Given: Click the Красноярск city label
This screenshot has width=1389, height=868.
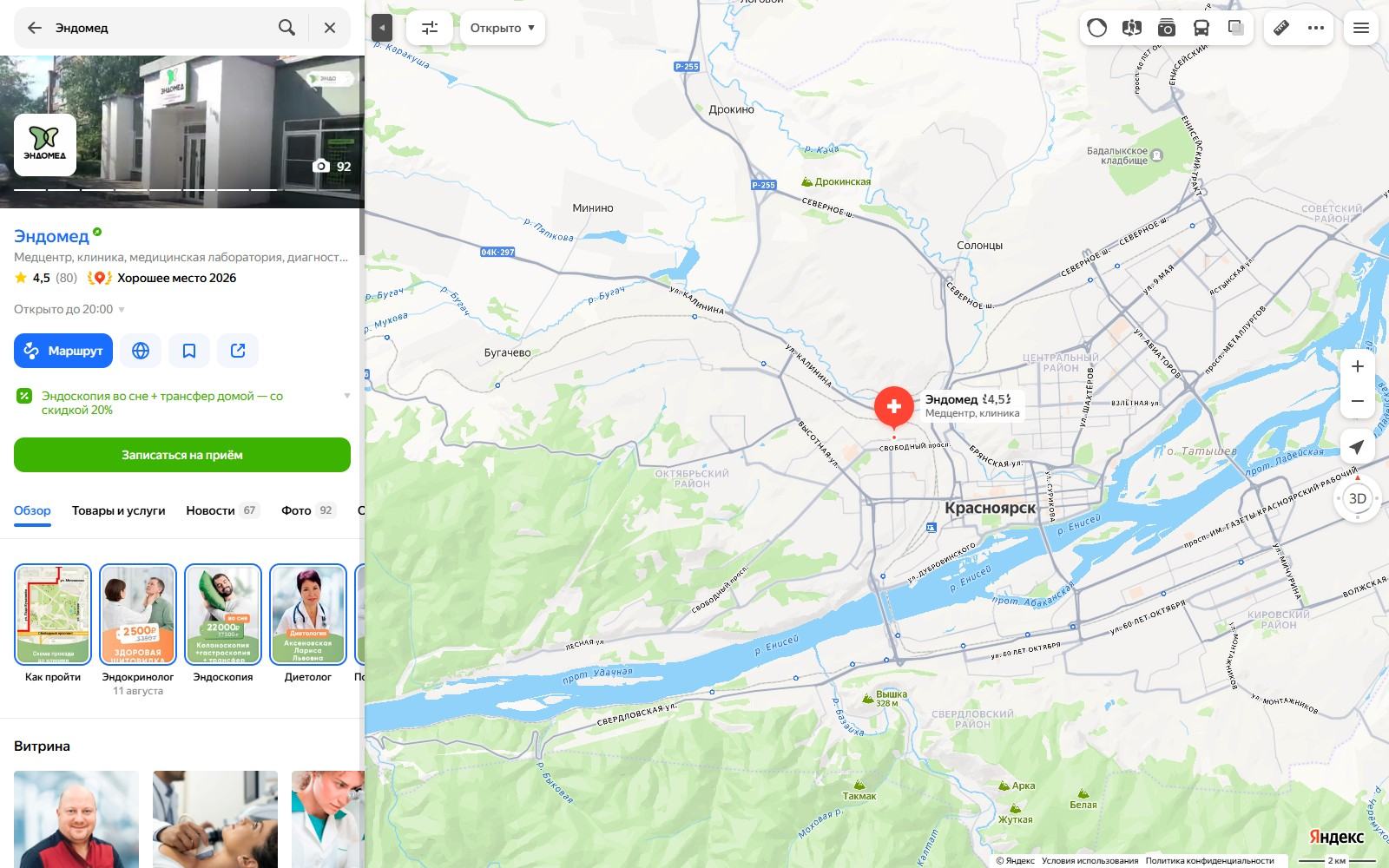Looking at the screenshot, I should tap(990, 508).
